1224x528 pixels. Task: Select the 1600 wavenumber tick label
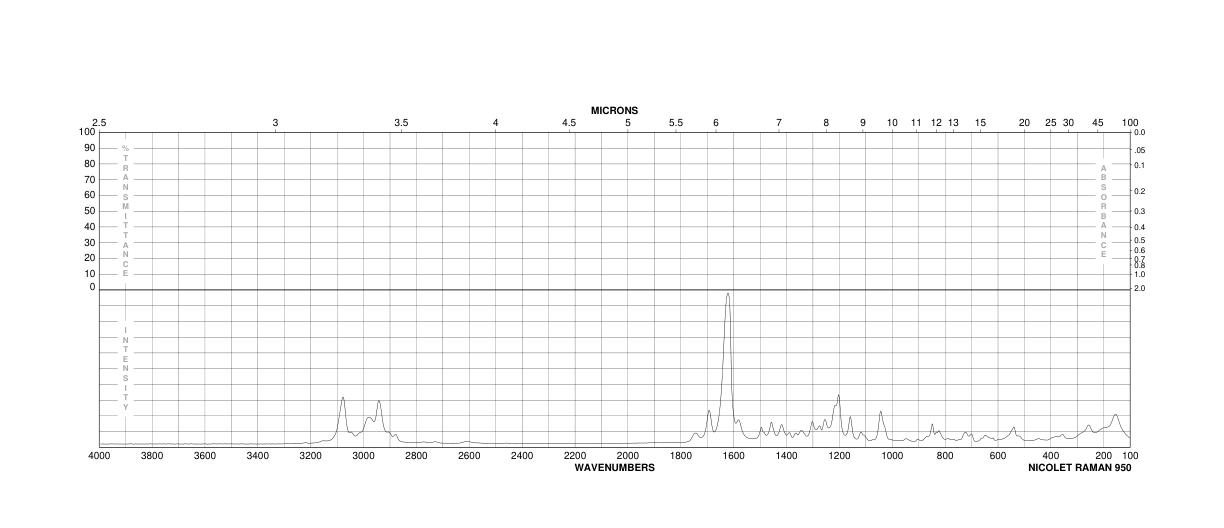(734, 456)
